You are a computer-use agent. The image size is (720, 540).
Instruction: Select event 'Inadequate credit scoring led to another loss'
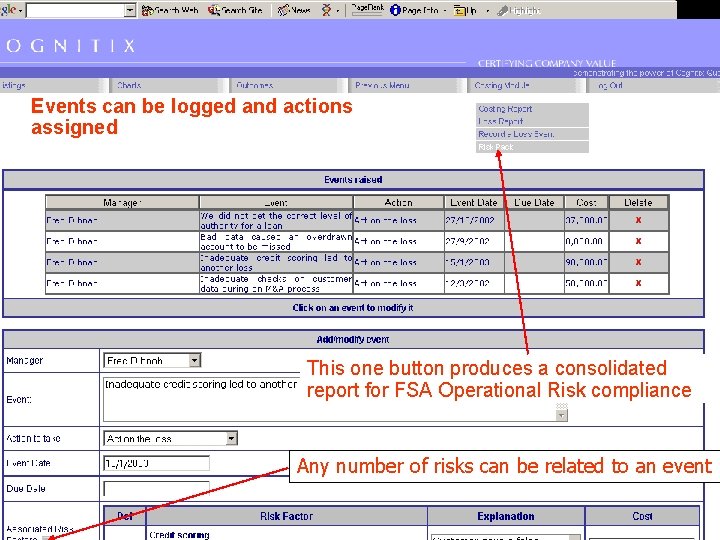click(276, 263)
